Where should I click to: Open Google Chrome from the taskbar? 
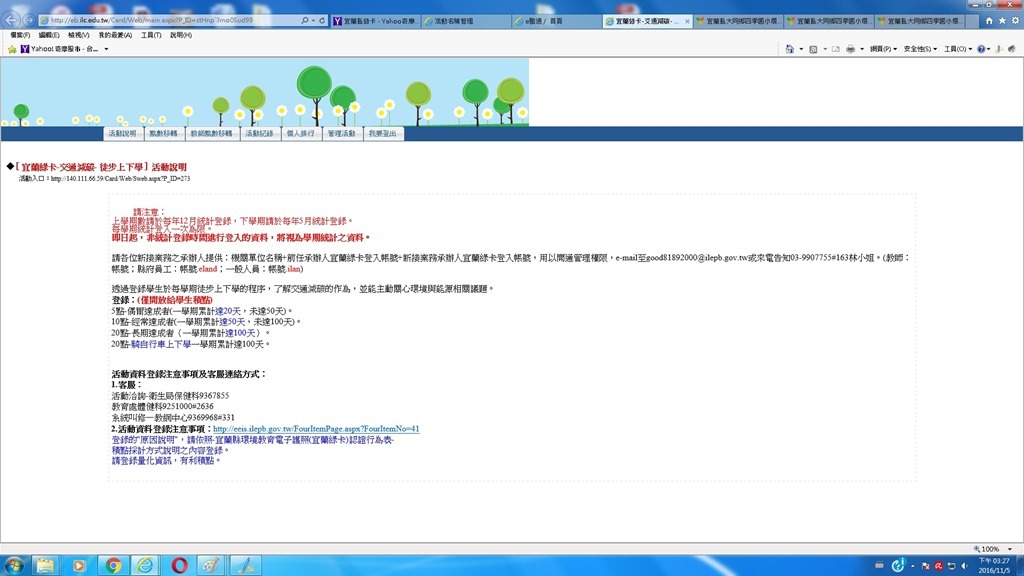click(x=113, y=565)
